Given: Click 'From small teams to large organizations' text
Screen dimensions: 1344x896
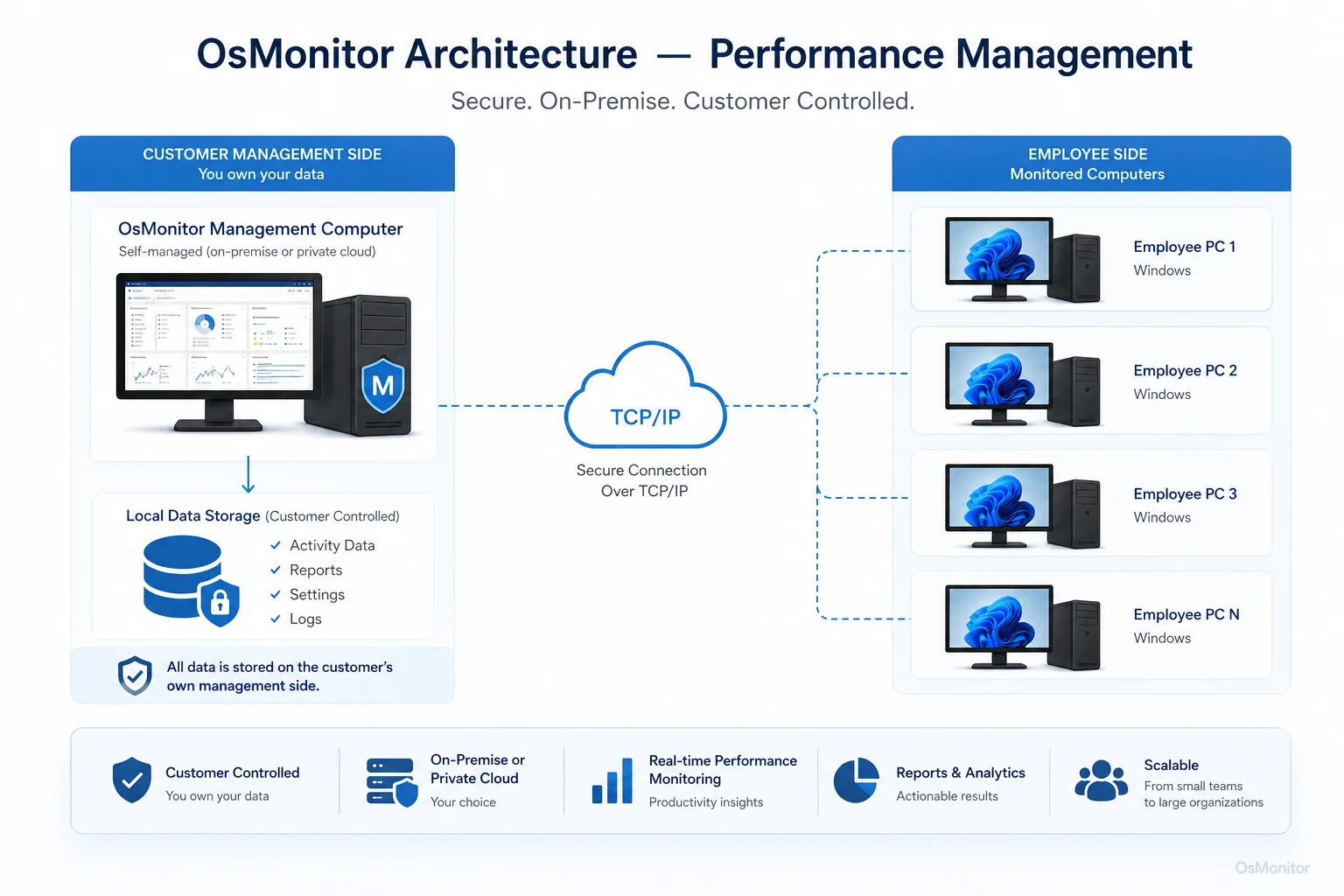Looking at the screenshot, I should [x=1204, y=794].
